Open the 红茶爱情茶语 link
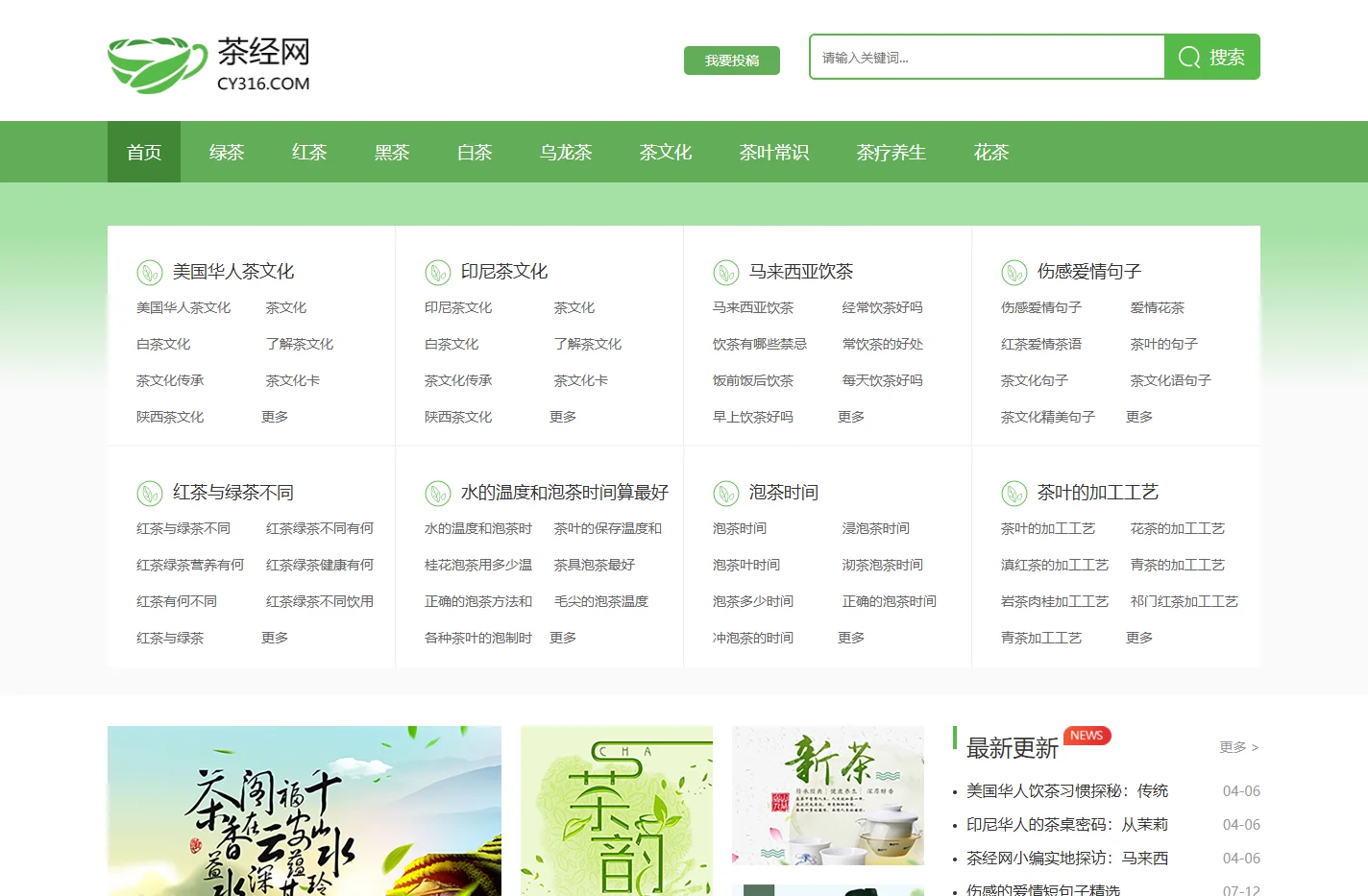Image resolution: width=1368 pixels, height=896 pixels. (x=1041, y=344)
